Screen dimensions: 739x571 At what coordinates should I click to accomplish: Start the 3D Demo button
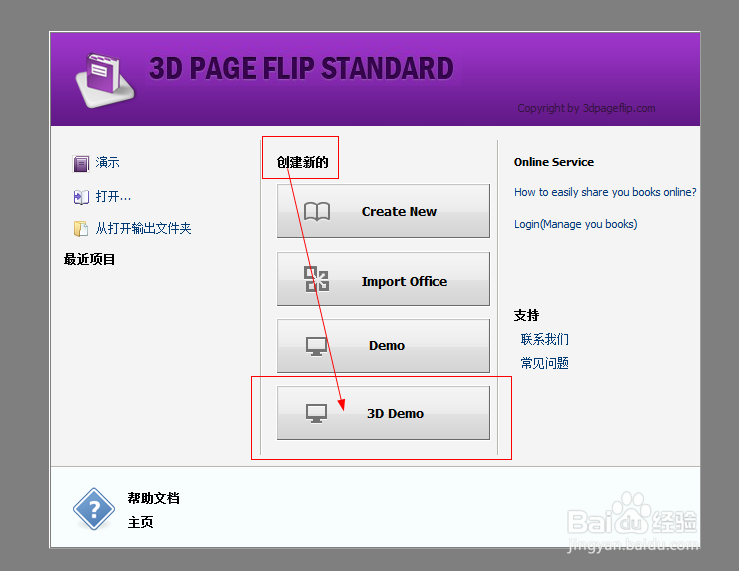coord(383,413)
